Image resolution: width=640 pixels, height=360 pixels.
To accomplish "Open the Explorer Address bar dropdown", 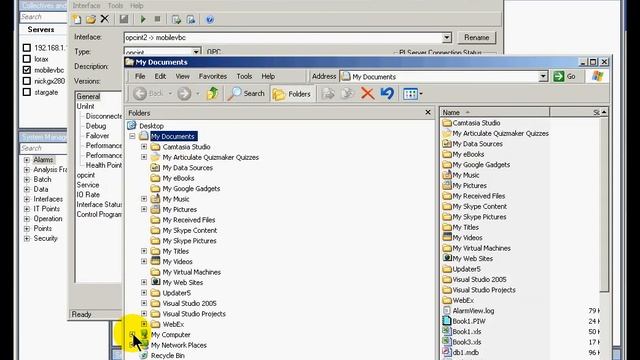I will pyautogui.click(x=543, y=76).
